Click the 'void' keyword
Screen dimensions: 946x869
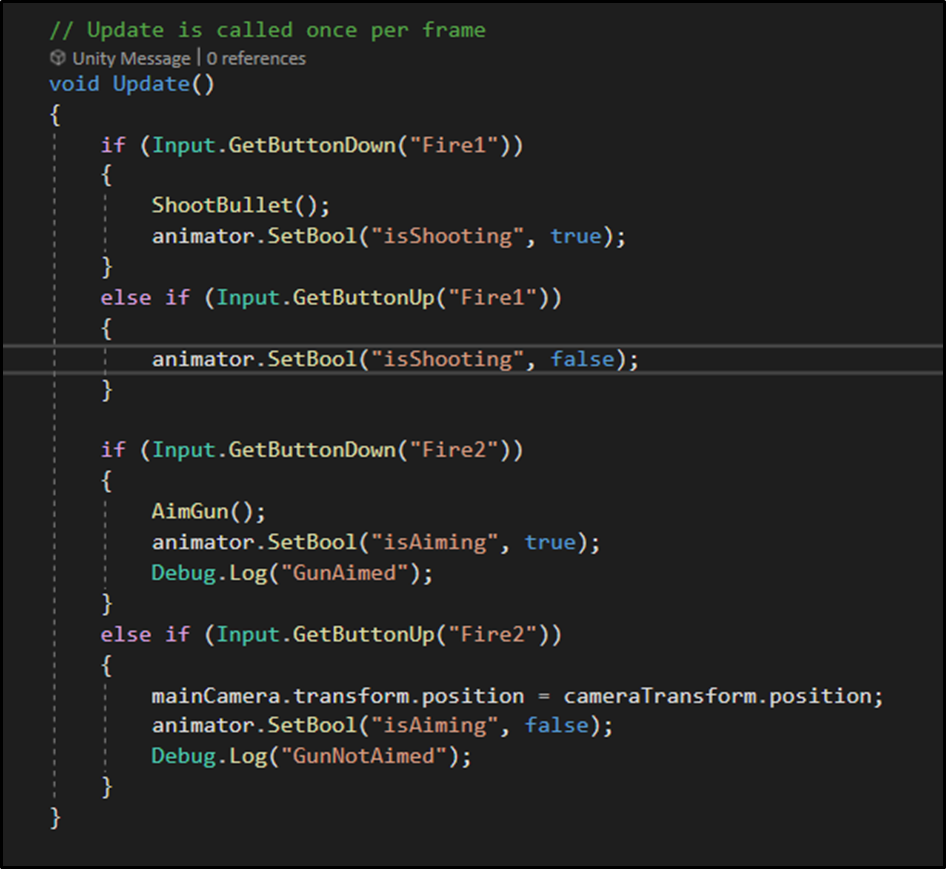[x=74, y=84]
